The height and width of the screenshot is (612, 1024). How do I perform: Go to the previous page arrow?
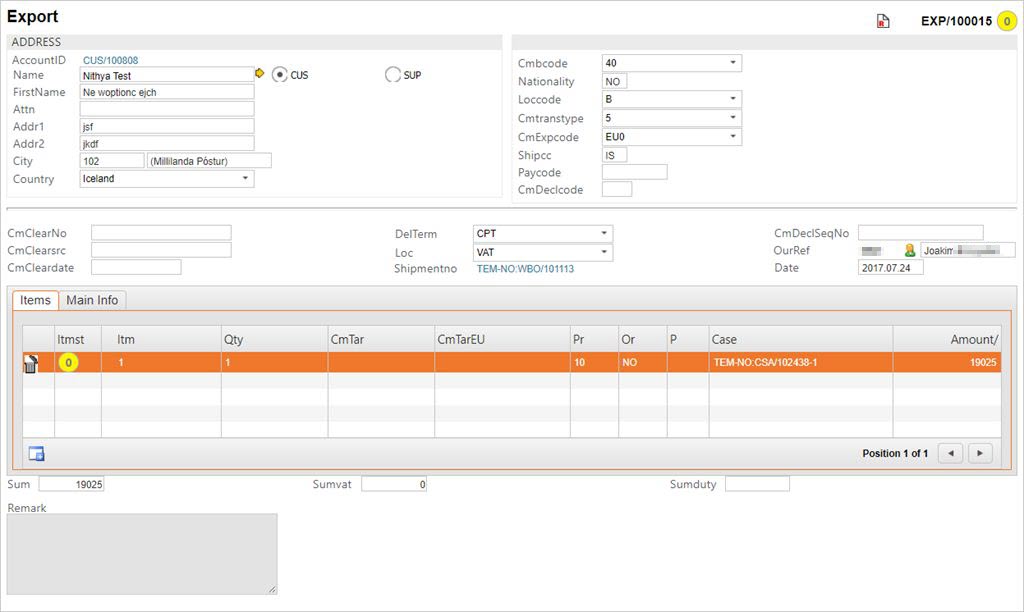click(951, 454)
